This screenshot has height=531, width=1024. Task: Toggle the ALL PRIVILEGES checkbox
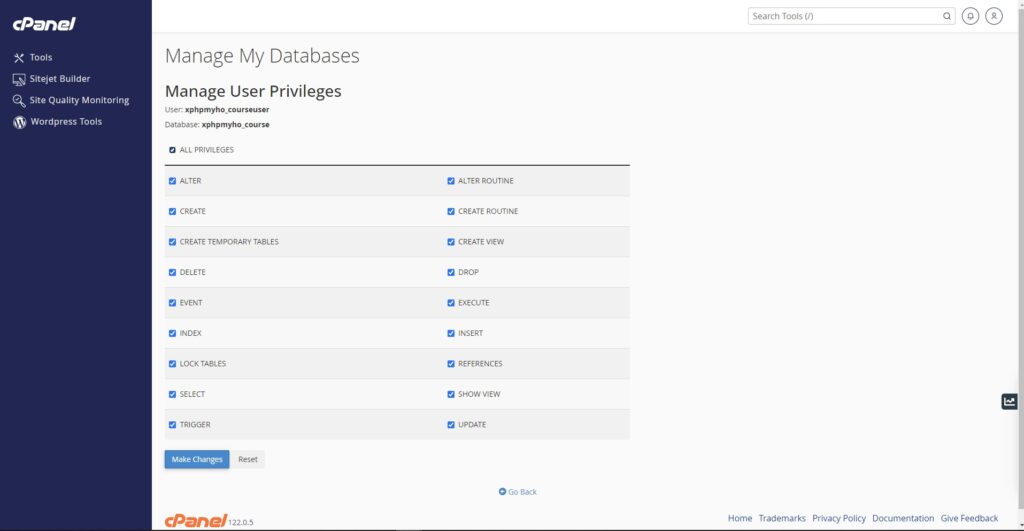click(172, 150)
